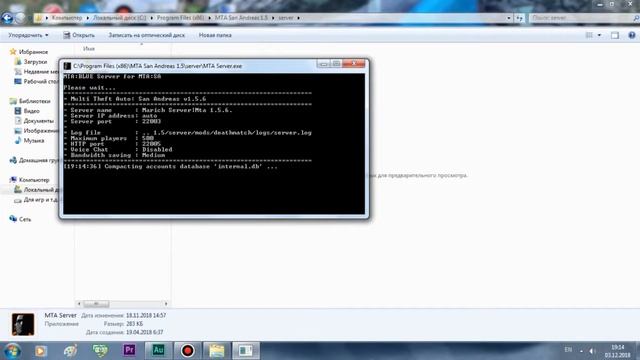
Task: Select Компьютер in the address breadcrumb
Action: (x=67, y=18)
